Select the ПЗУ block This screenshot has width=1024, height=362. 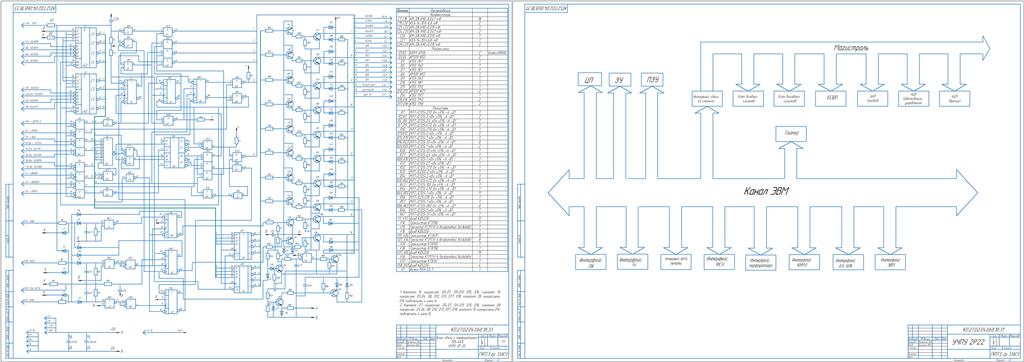[x=651, y=79]
